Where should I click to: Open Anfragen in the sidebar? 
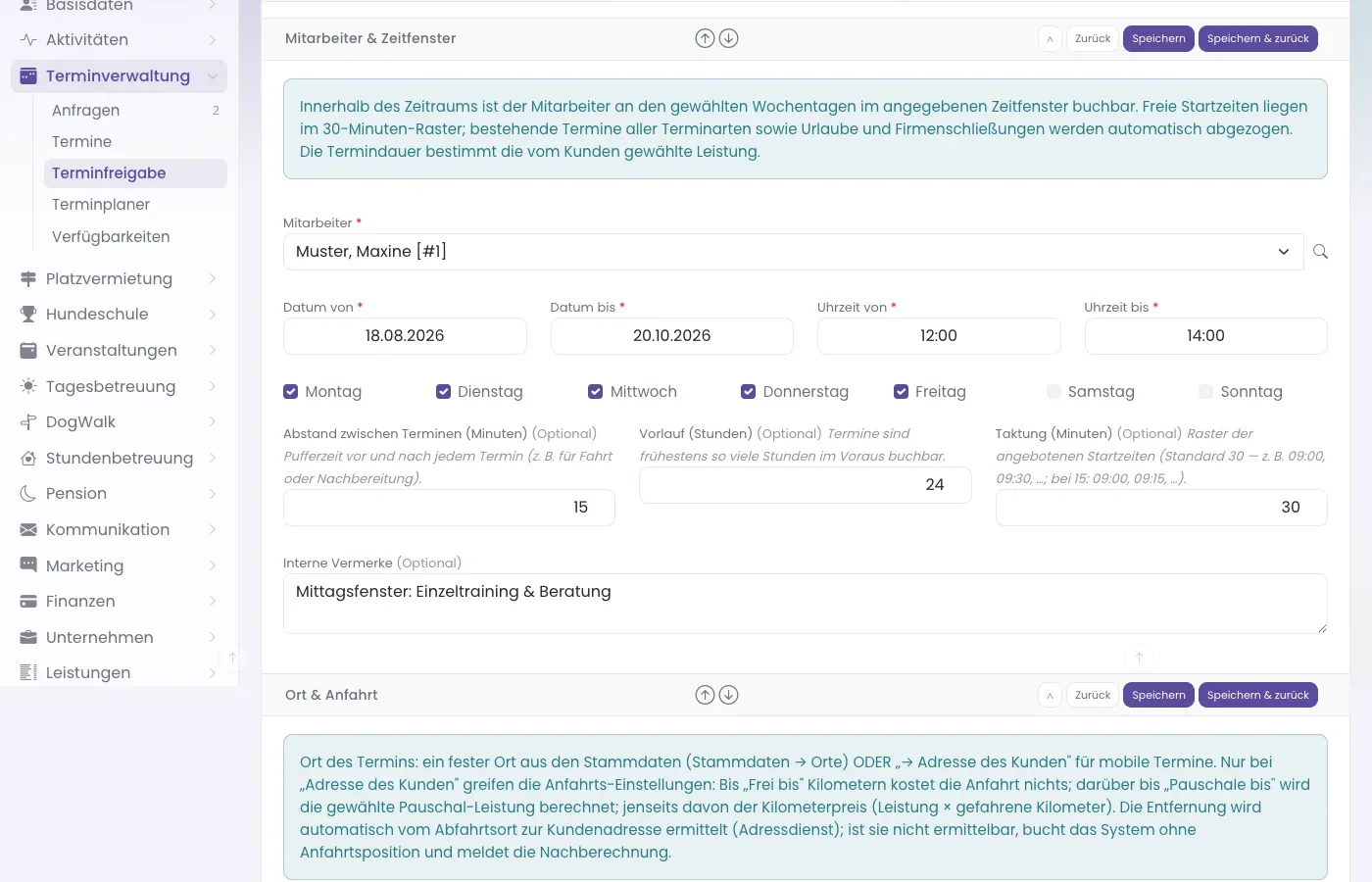[x=135, y=111]
